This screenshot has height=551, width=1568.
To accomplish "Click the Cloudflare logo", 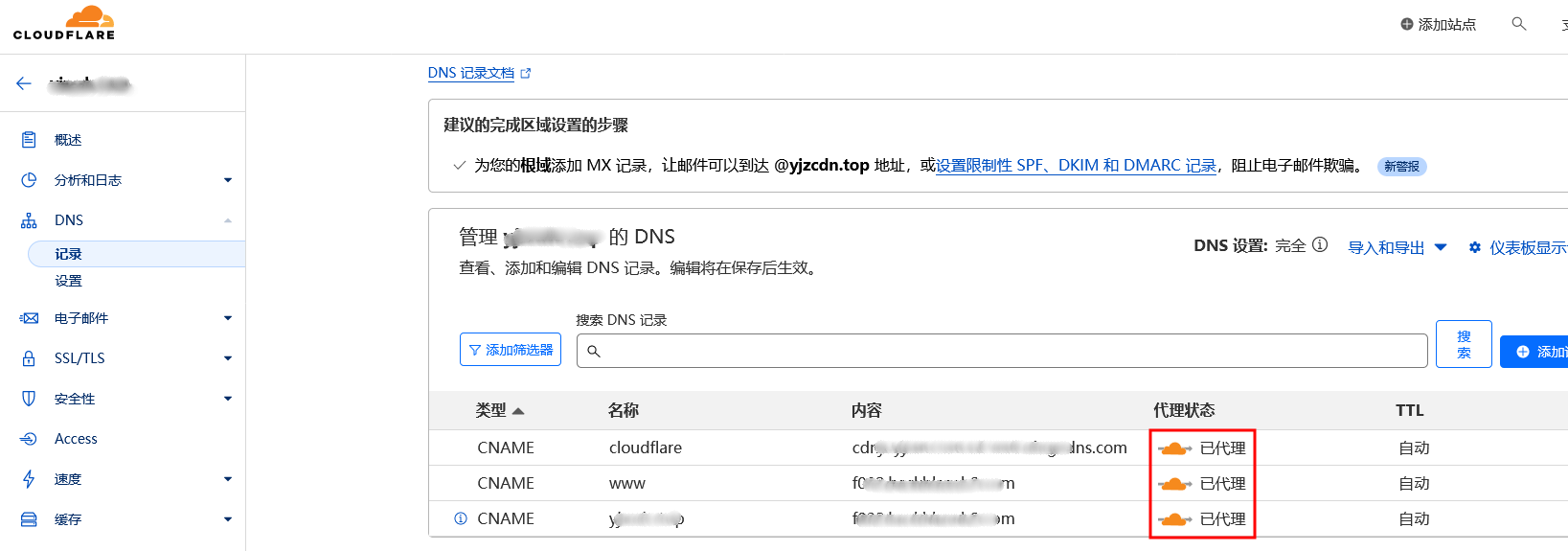I will (x=64, y=24).
